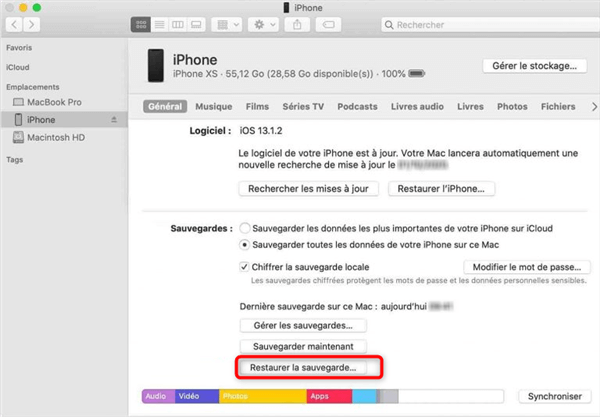This screenshot has height=417, width=600.
Task: Open the Films tab
Action: click(x=257, y=106)
